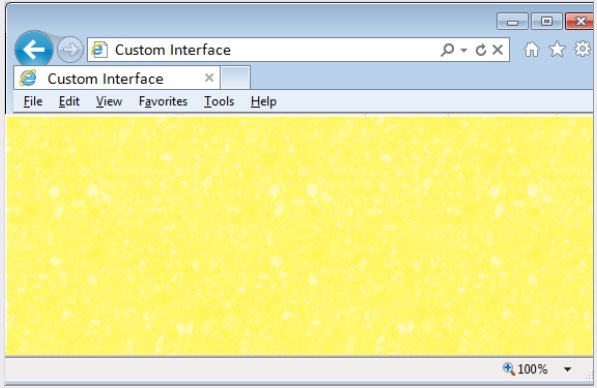
Task: Click the 100% zoom level button
Action: click(525, 369)
